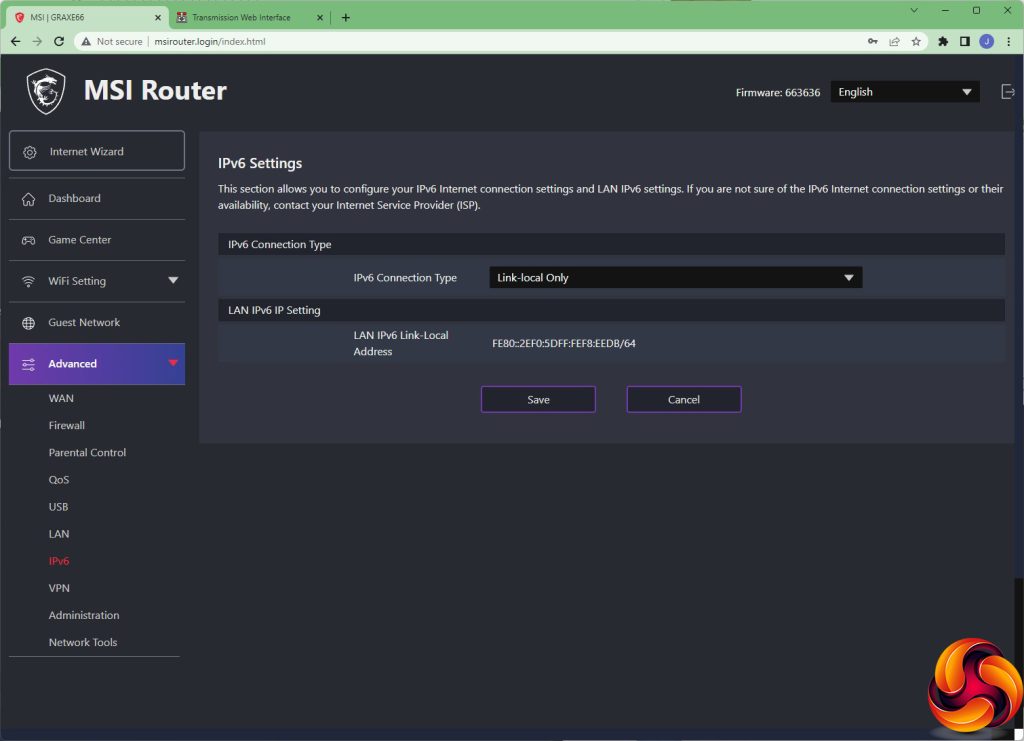
Task: Select the MSI GRAXE66 browser tab
Action: pos(88,18)
